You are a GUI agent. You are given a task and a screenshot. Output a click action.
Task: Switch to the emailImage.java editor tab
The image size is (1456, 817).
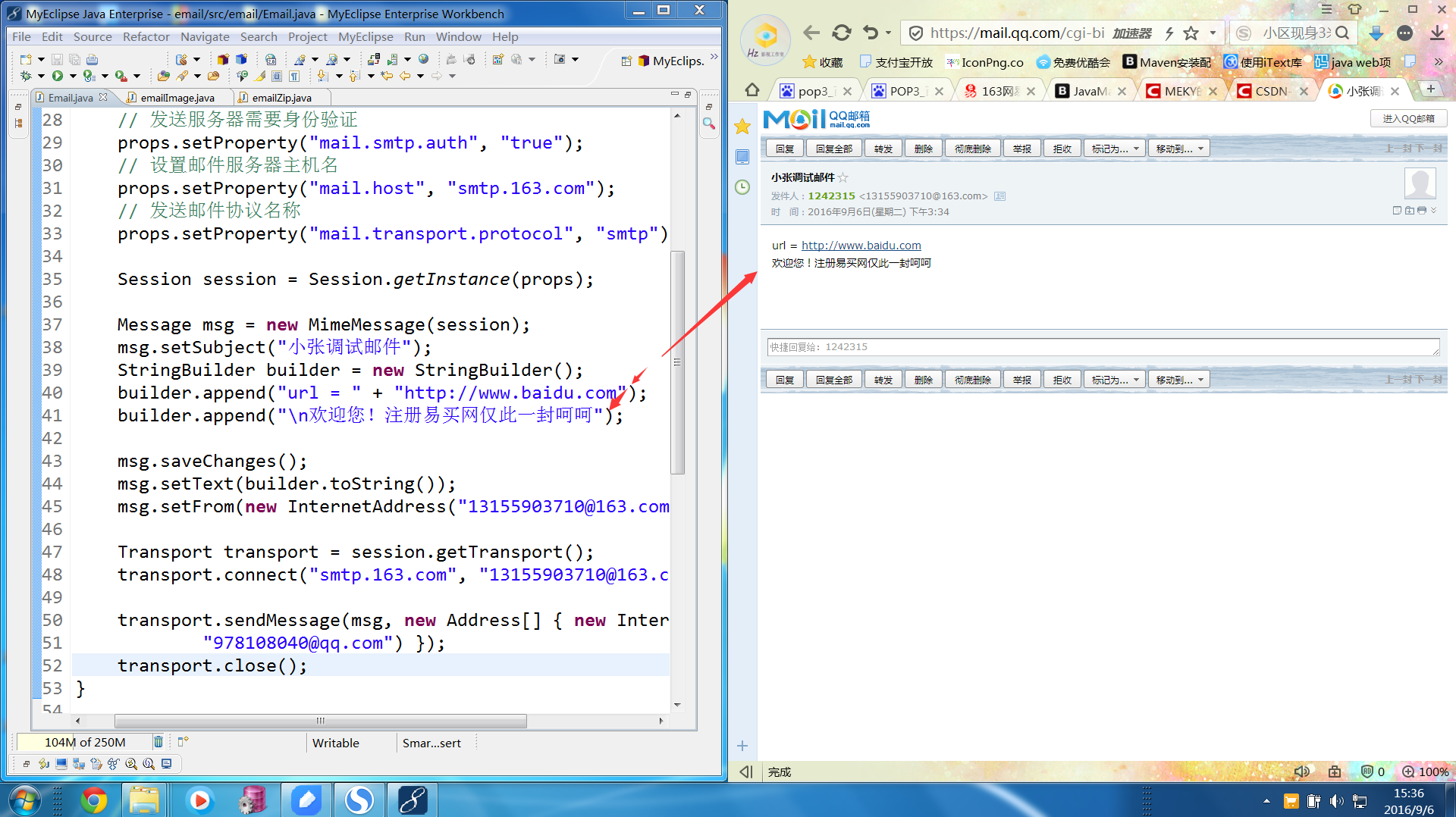click(177, 98)
